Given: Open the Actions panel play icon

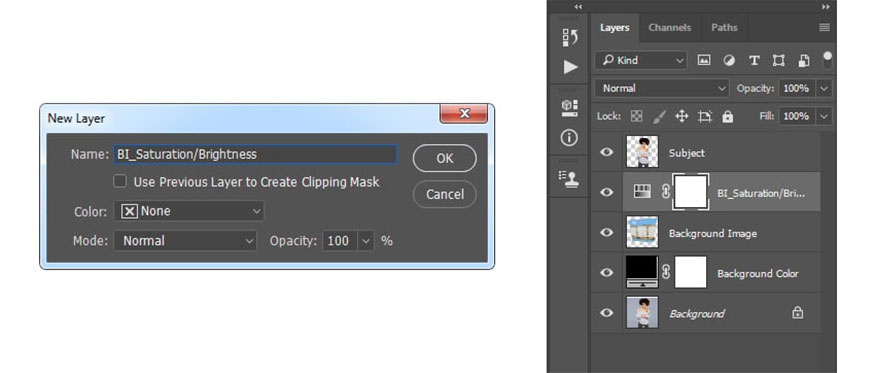Looking at the screenshot, I should (570, 67).
